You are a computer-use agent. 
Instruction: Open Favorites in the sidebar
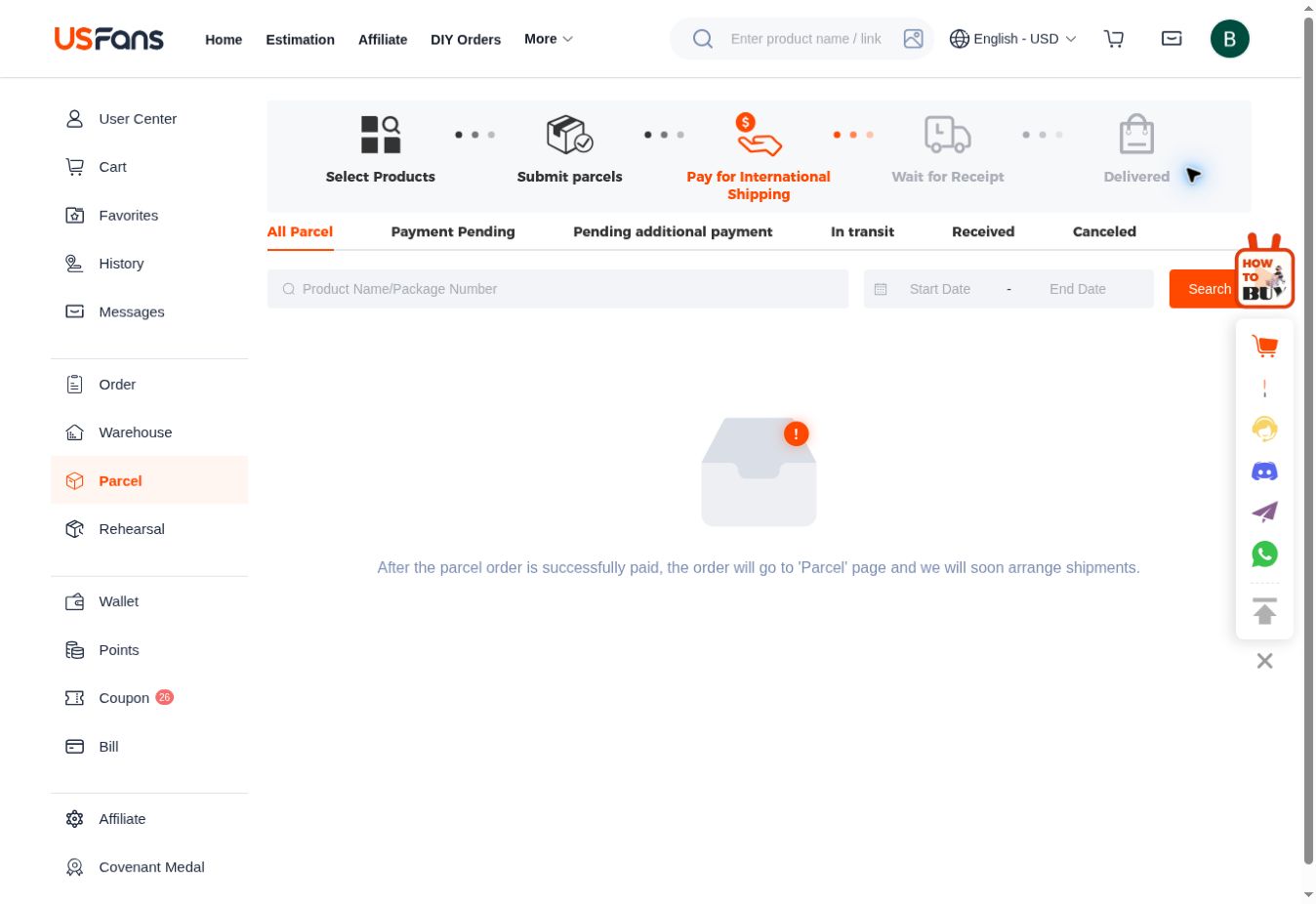click(149, 216)
